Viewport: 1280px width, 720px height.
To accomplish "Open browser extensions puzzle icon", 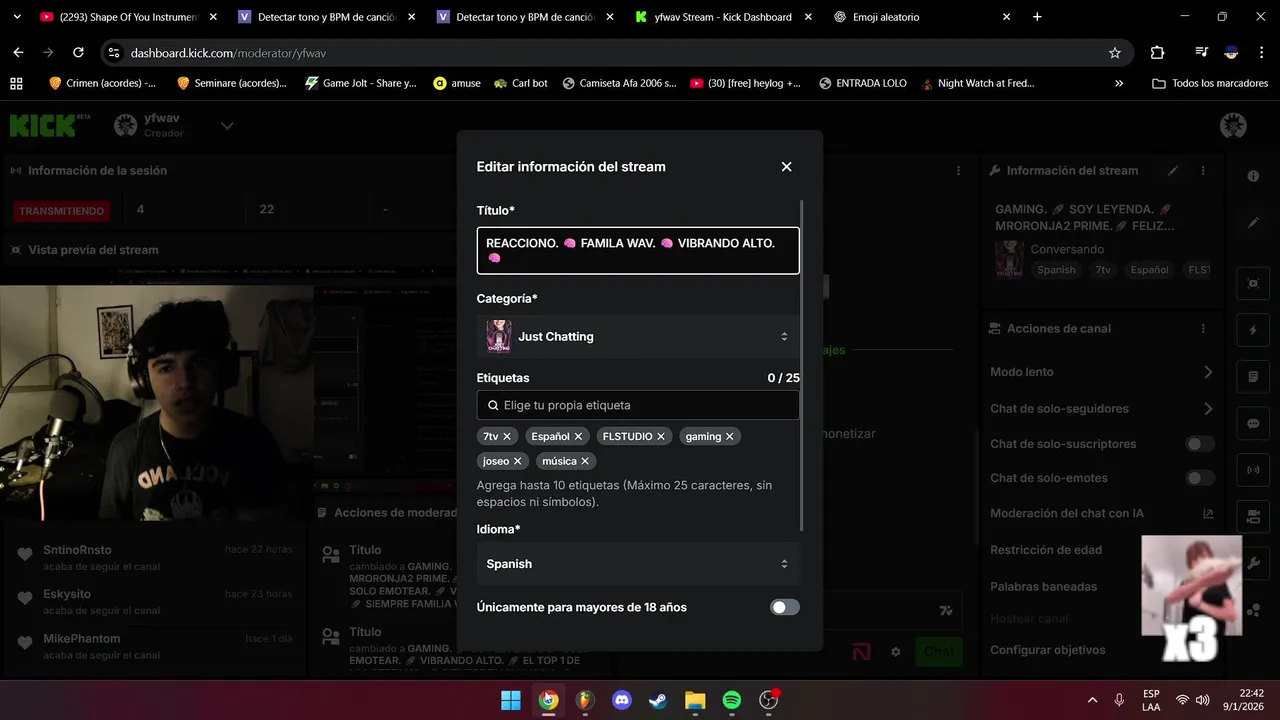I will tap(1158, 53).
